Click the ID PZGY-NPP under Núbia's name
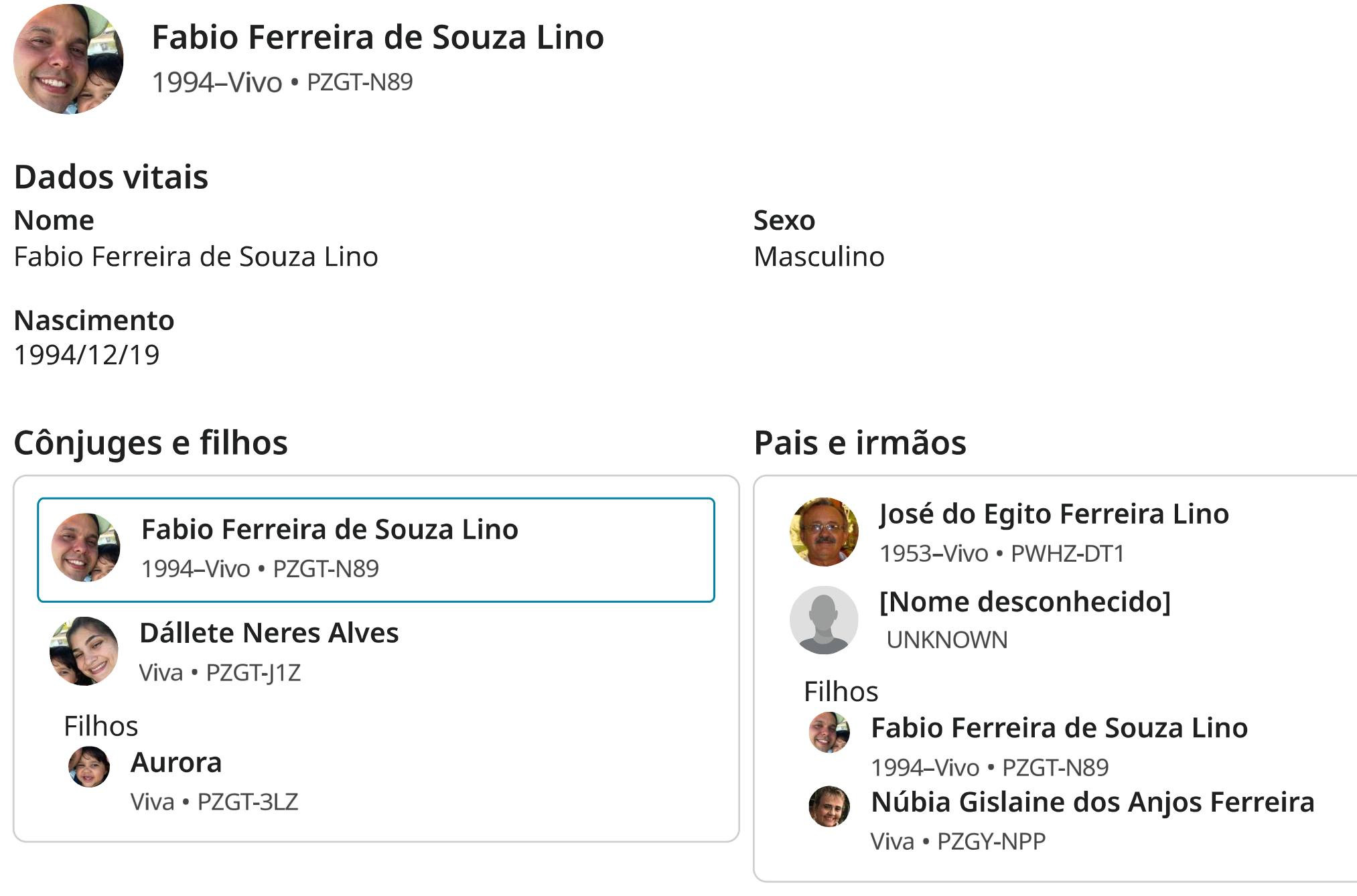The width and height of the screenshot is (1357, 896). click(991, 841)
